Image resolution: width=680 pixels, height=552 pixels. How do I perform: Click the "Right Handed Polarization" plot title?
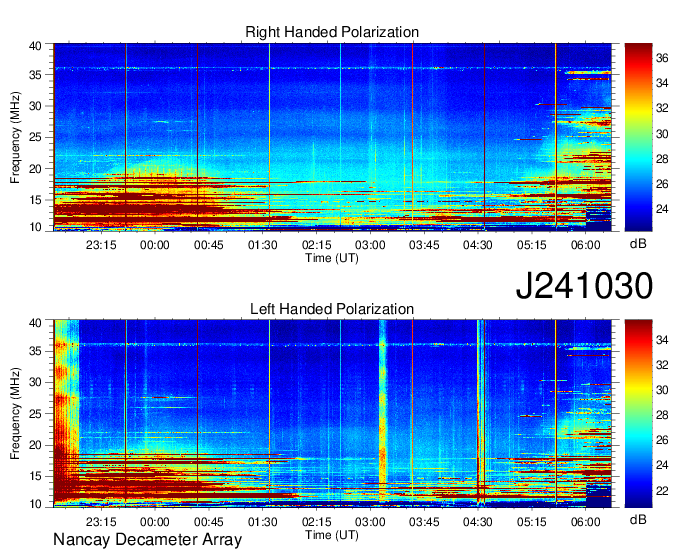click(332, 32)
